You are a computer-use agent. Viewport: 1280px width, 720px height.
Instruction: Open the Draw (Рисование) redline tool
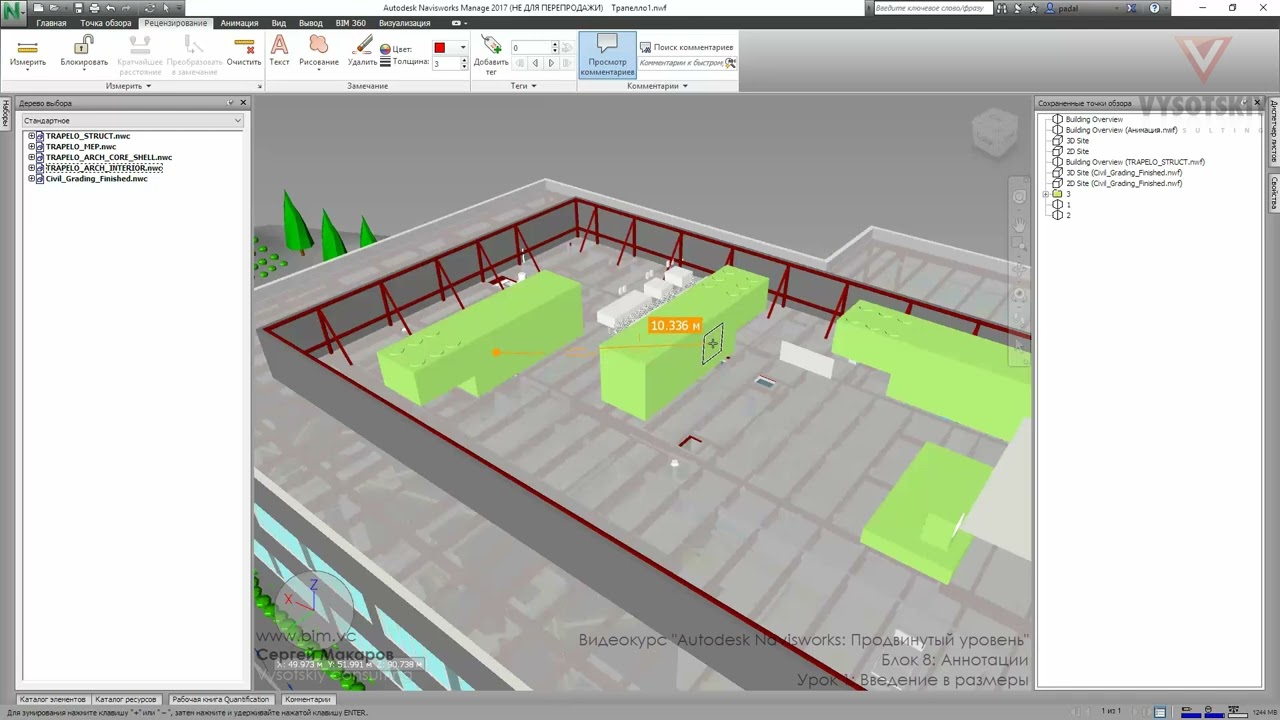(319, 52)
